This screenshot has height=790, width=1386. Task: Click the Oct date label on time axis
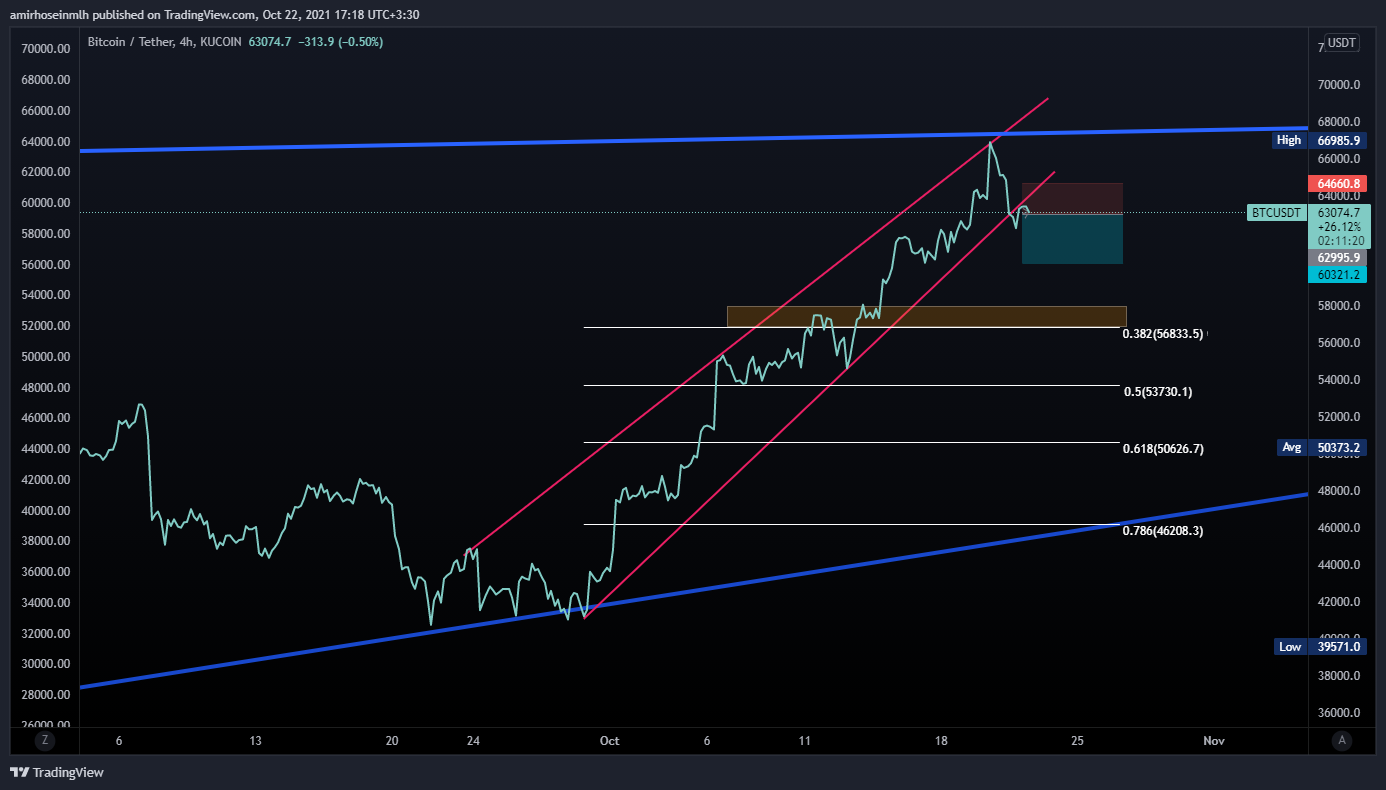click(609, 741)
